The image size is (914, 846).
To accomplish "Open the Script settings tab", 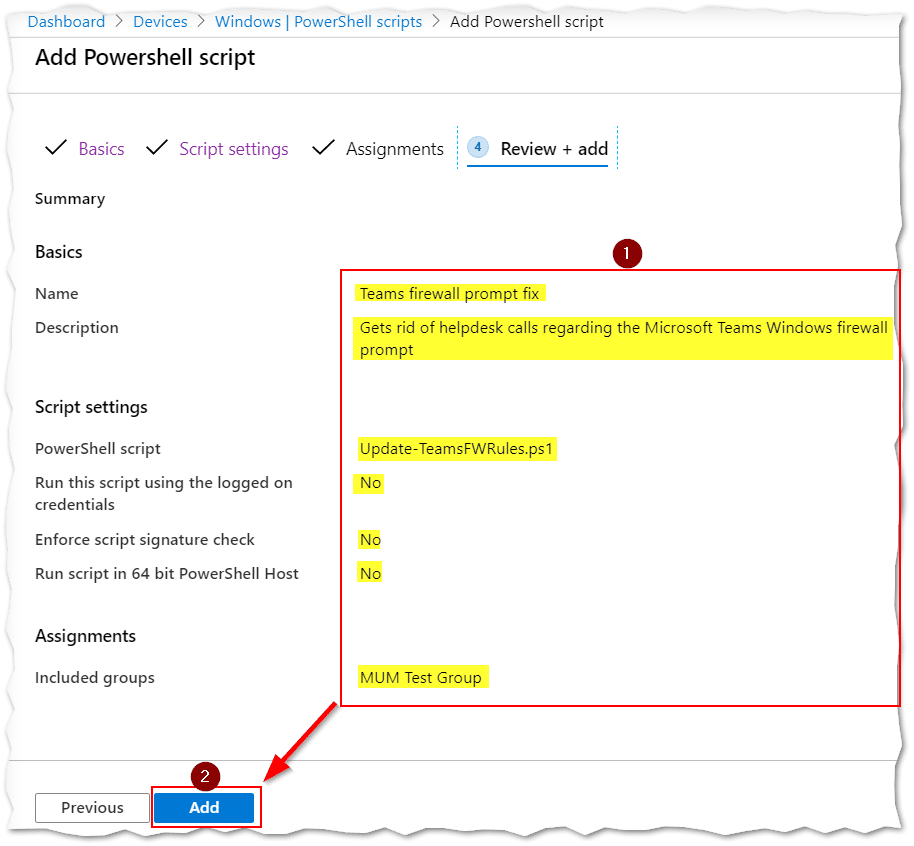I will click(233, 148).
